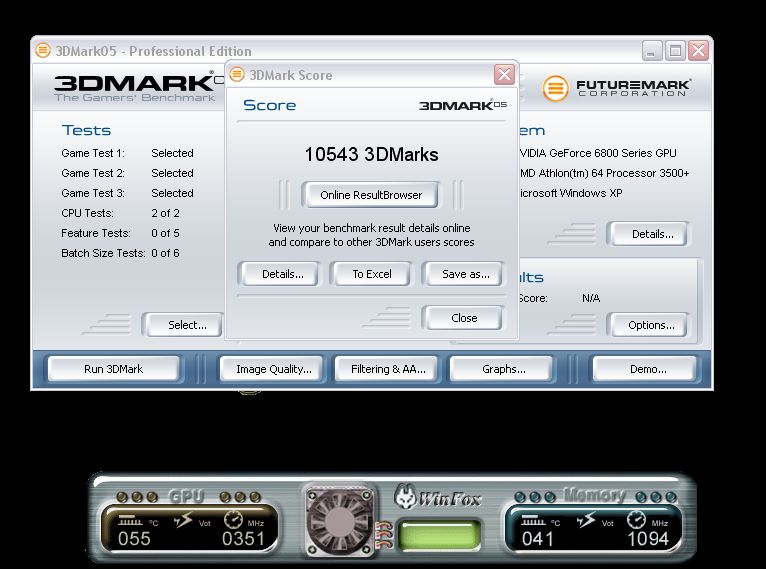The height and width of the screenshot is (569, 766).
Task: Click the GPU temperature reading 055
Action: click(x=134, y=539)
